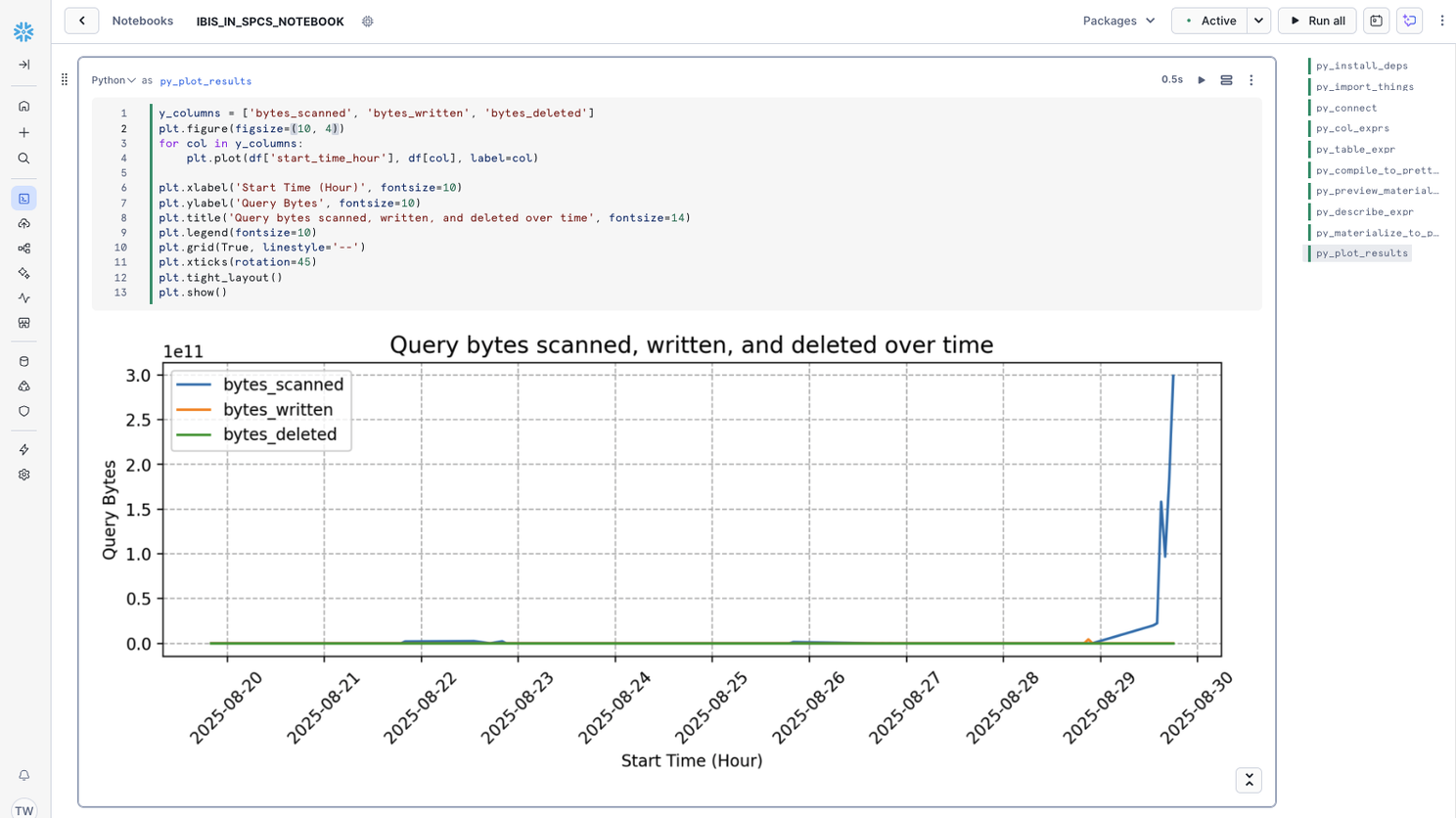The width and height of the screenshot is (1456, 818).
Task: Collapse the cell output with bottom-right button
Action: coord(1249,780)
